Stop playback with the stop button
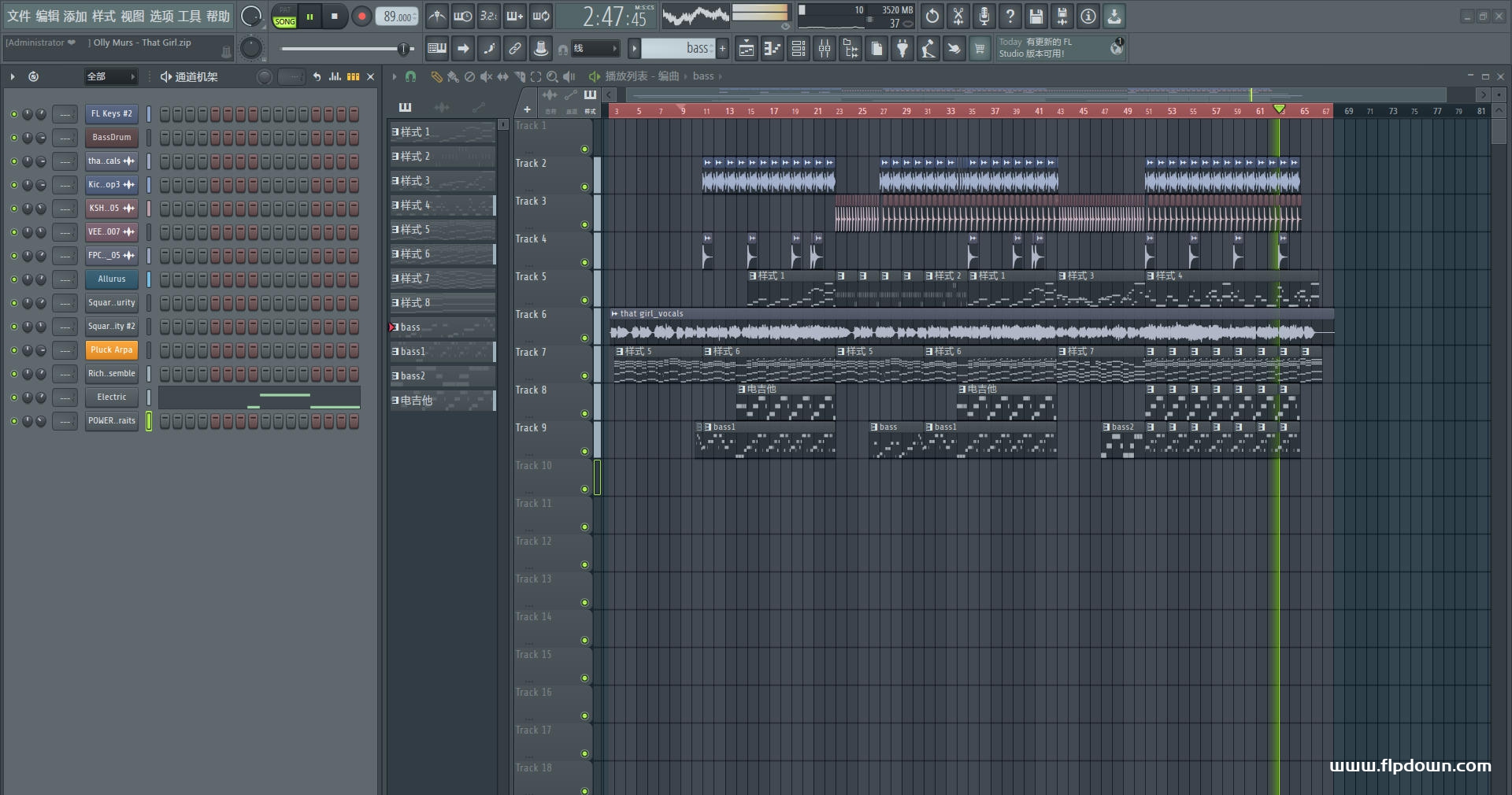 point(335,17)
